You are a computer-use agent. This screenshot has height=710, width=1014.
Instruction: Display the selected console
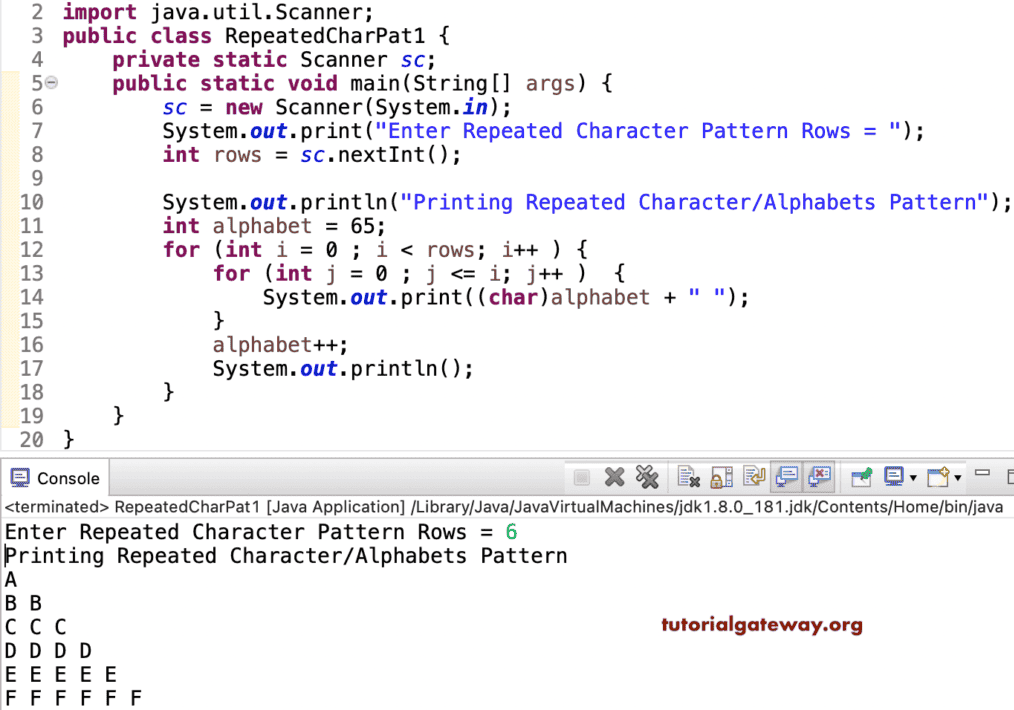894,477
